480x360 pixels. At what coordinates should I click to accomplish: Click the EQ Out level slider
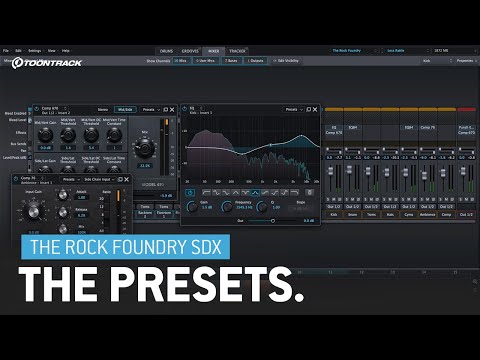[273, 221]
